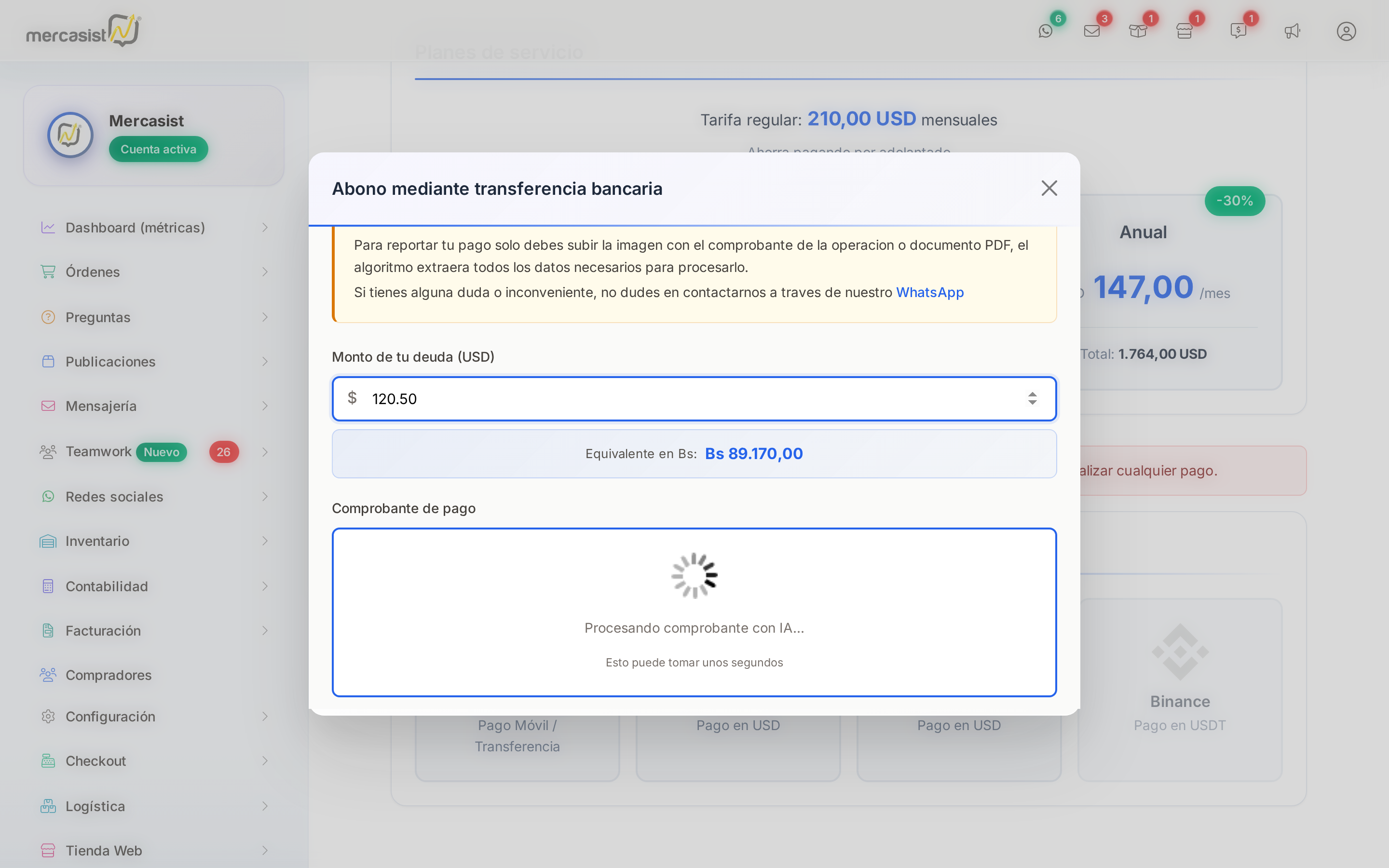
Task: Click the Teamwork people icon
Action: [48, 452]
